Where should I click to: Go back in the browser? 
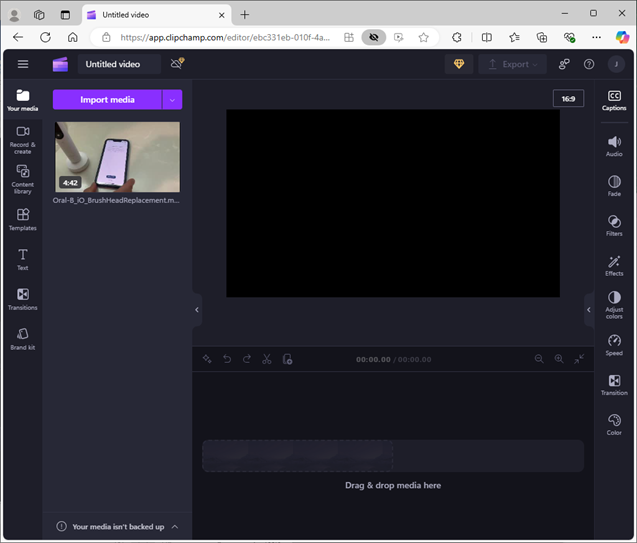pyautogui.click(x=18, y=37)
